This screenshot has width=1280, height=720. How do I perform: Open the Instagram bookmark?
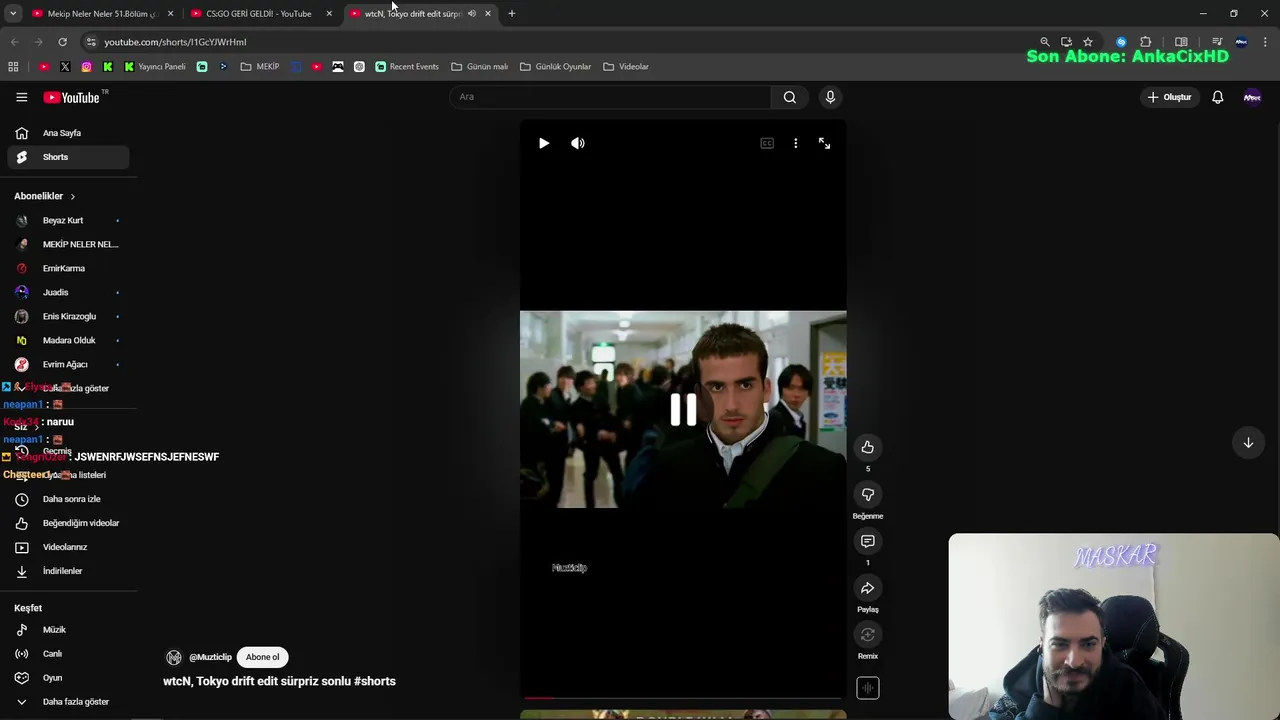point(87,67)
